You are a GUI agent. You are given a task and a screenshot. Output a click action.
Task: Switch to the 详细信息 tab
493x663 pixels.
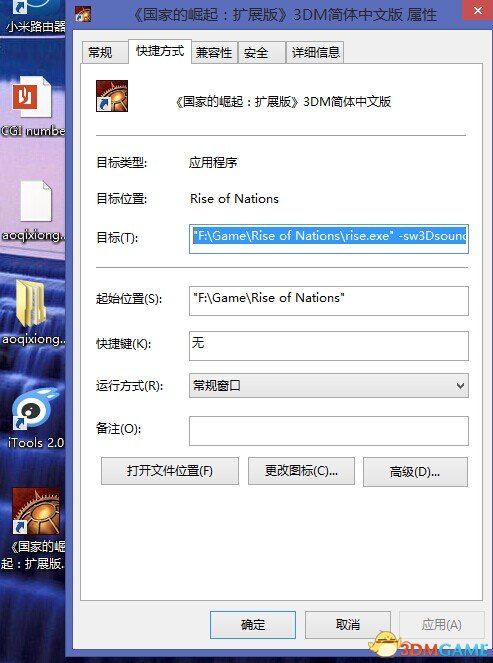[x=315, y=52]
